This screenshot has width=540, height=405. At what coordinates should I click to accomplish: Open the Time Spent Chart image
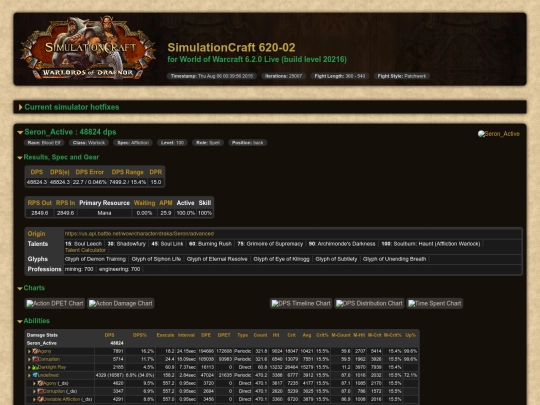point(435,303)
